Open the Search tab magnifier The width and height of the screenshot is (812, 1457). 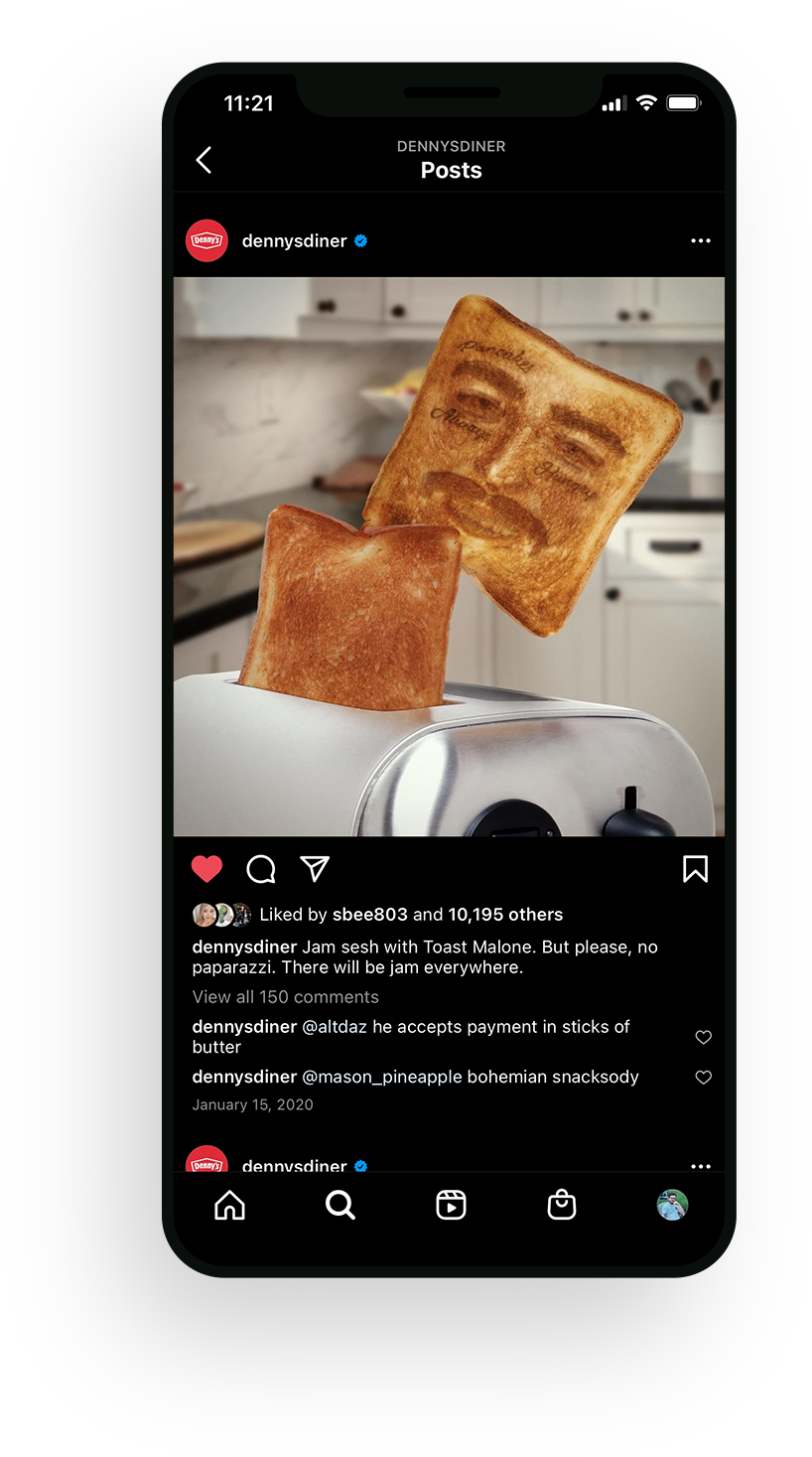point(340,1205)
